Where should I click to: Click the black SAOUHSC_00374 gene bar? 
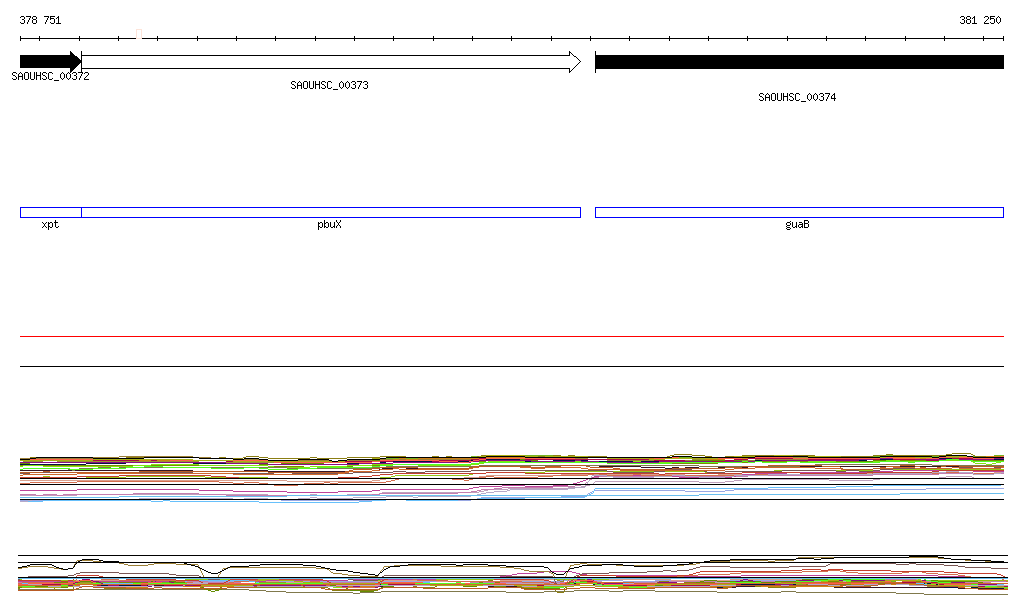point(798,62)
